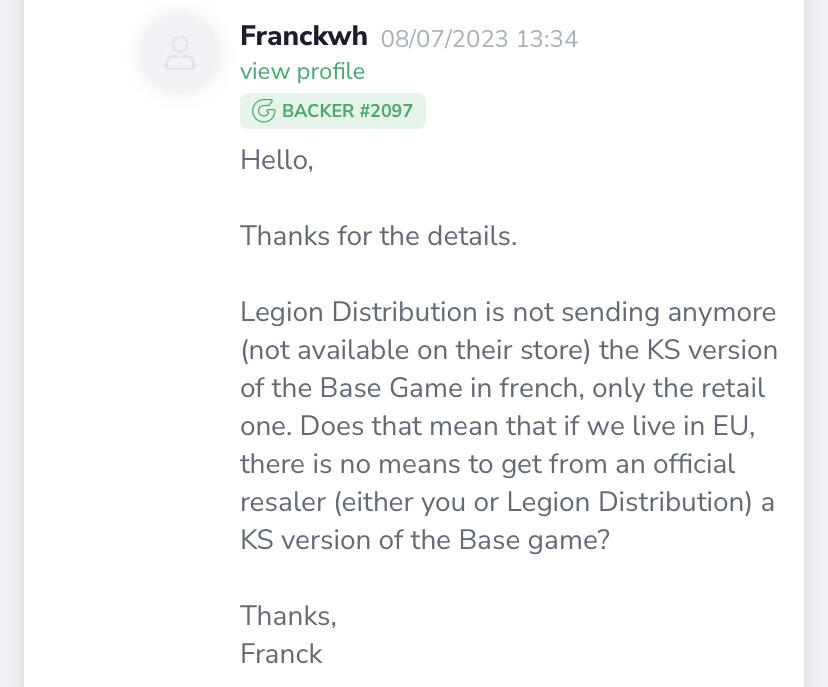Image resolution: width=828 pixels, height=687 pixels.
Task: Click line starting 'Legion Distribution is not sending'
Action: click(508, 313)
